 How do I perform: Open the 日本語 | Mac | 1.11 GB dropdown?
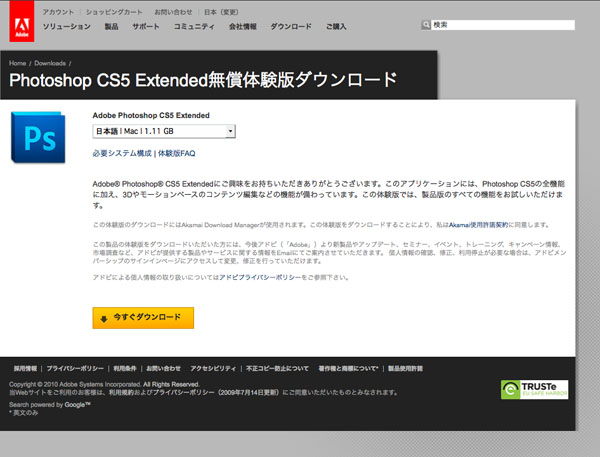pyautogui.click(x=164, y=131)
